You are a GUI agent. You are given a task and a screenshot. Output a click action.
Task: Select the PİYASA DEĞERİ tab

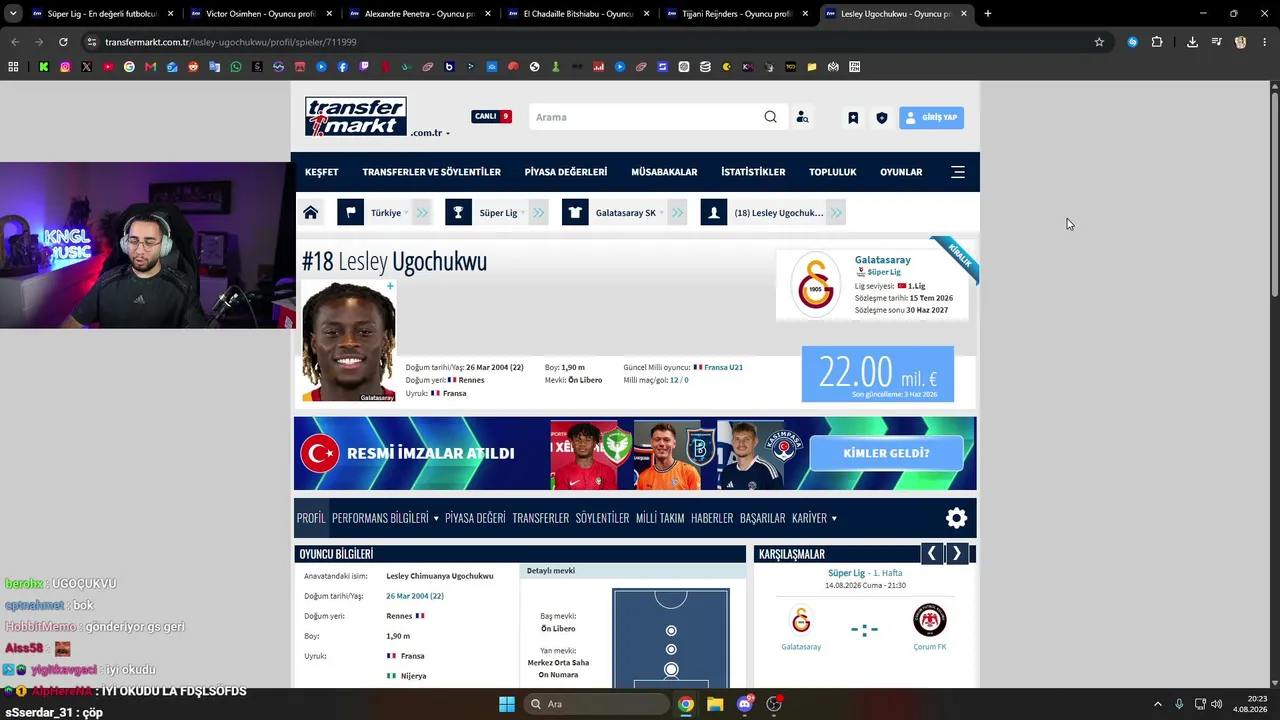pyautogui.click(x=475, y=518)
